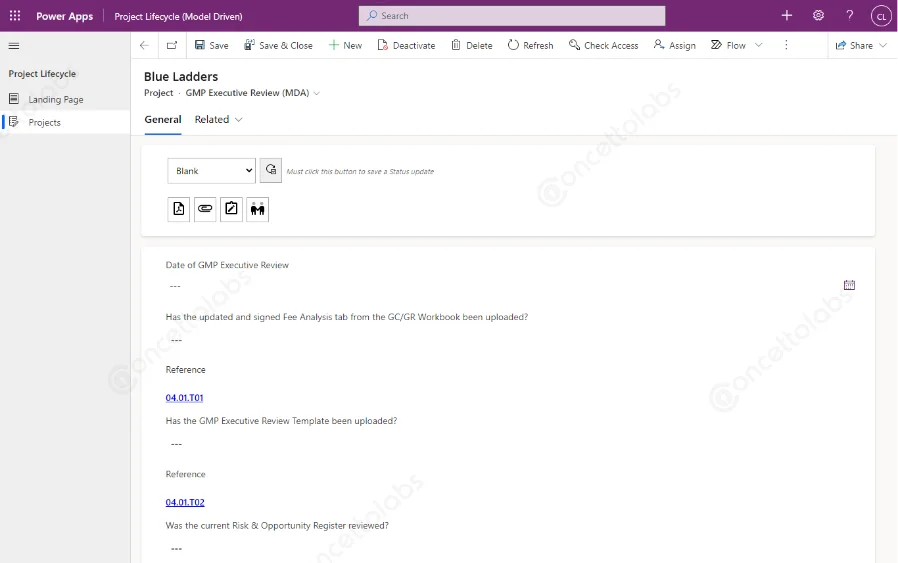898x563 pixels.
Task: Open the settings gear in header
Action: coord(818,16)
